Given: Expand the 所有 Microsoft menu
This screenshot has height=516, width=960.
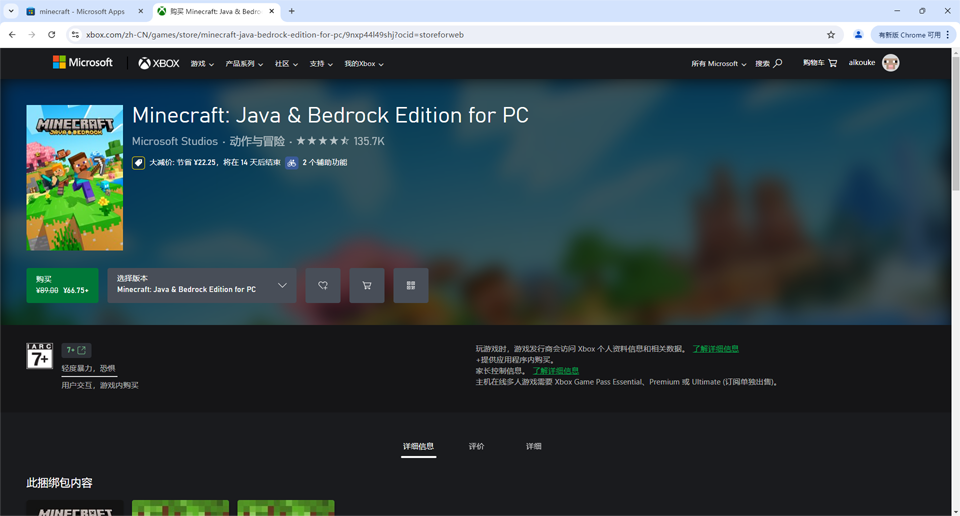Looking at the screenshot, I should [718, 64].
